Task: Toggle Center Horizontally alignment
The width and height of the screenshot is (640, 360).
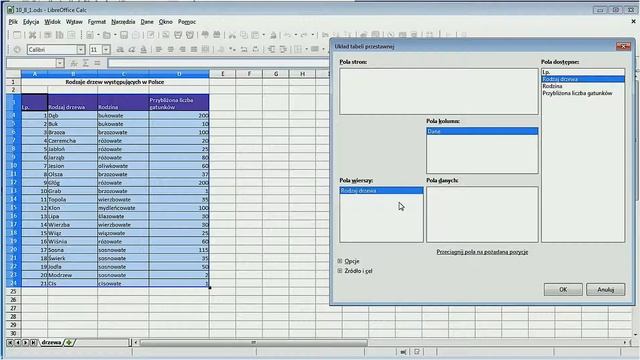Action: pyautogui.click(x=171, y=50)
